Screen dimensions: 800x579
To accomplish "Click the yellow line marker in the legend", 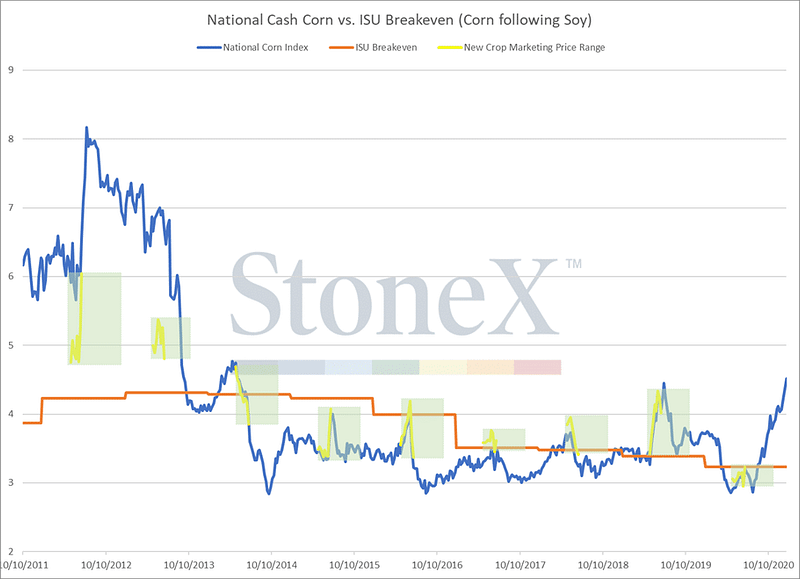I will tap(449, 48).
